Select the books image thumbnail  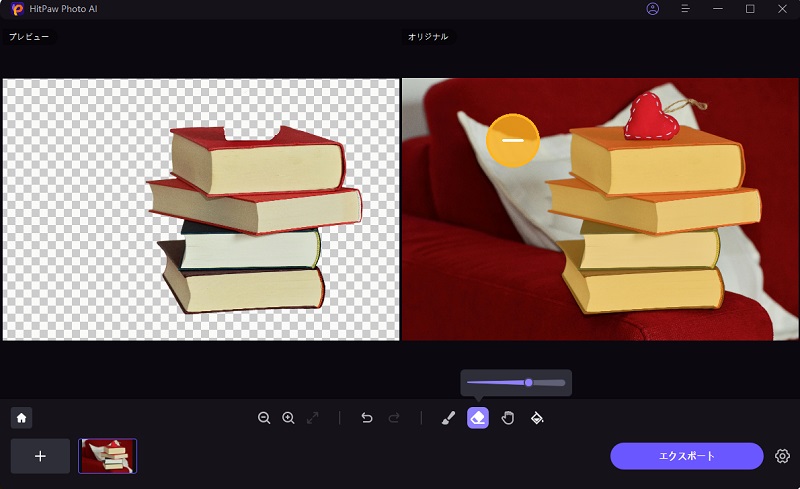pos(108,456)
